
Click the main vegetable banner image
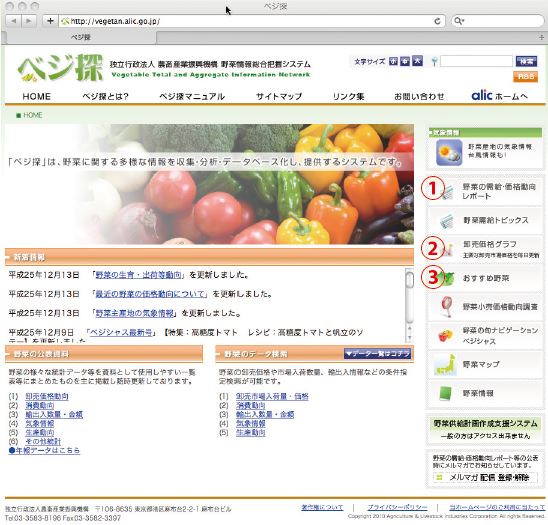[209, 184]
